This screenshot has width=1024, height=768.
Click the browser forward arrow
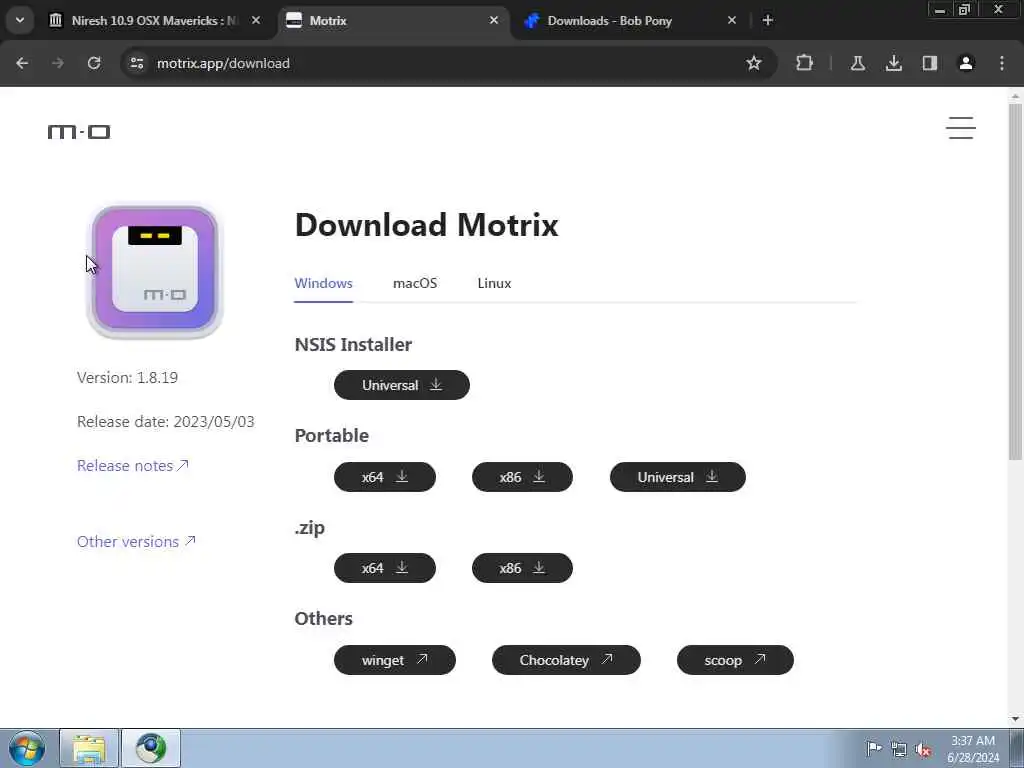[57, 63]
